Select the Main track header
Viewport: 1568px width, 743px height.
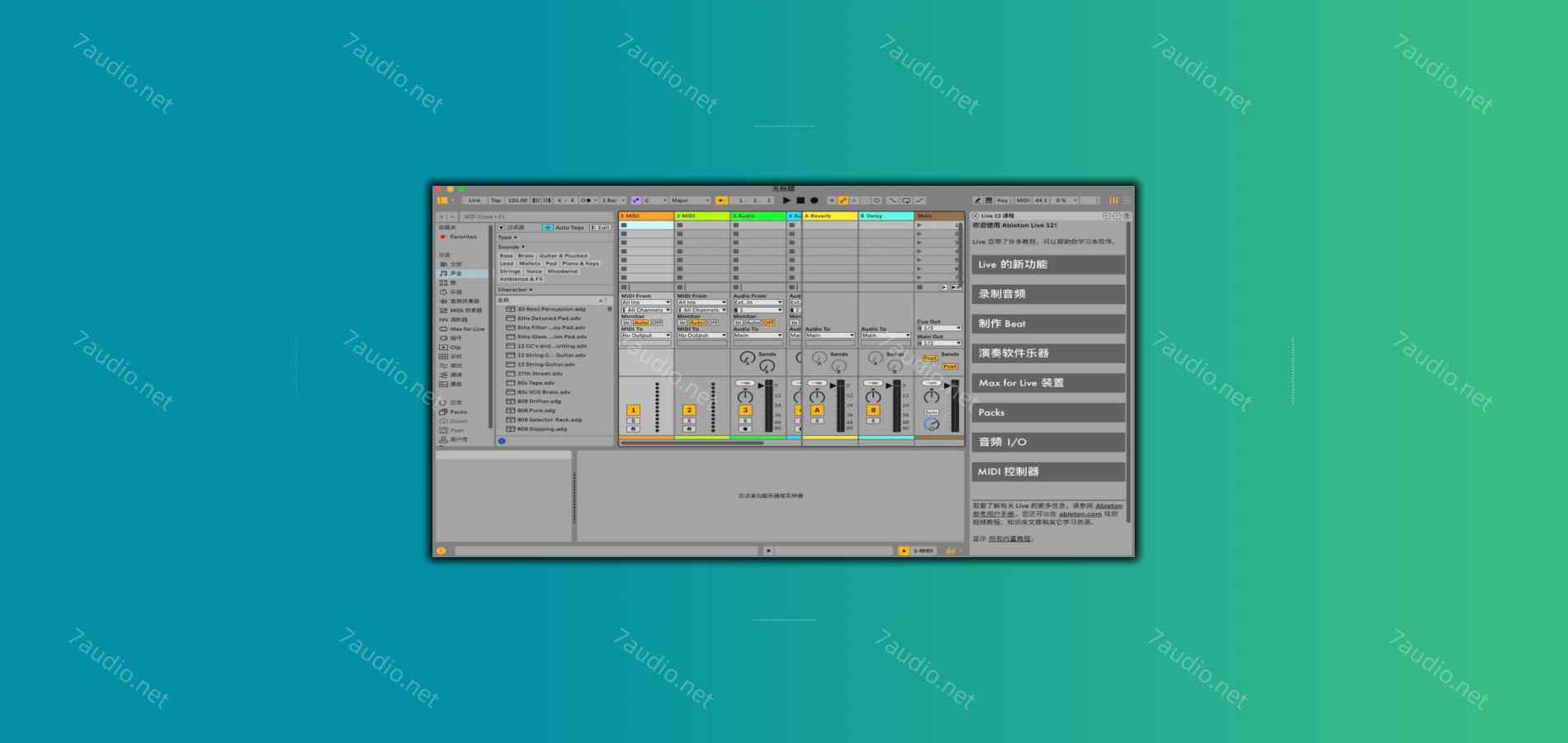click(937, 215)
